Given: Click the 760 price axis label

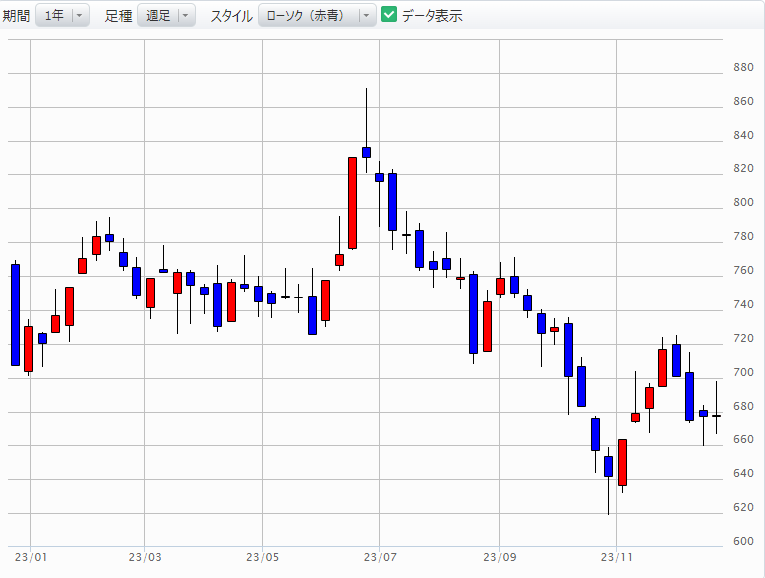Looking at the screenshot, I should 744,270.
